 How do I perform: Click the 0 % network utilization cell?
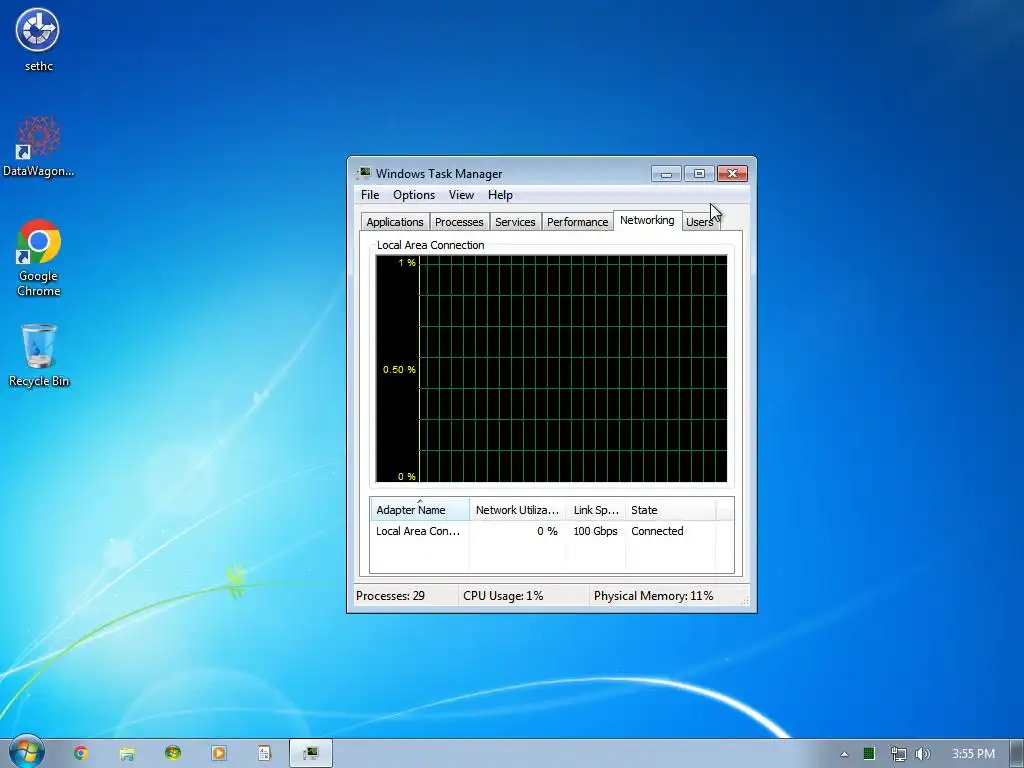click(547, 531)
